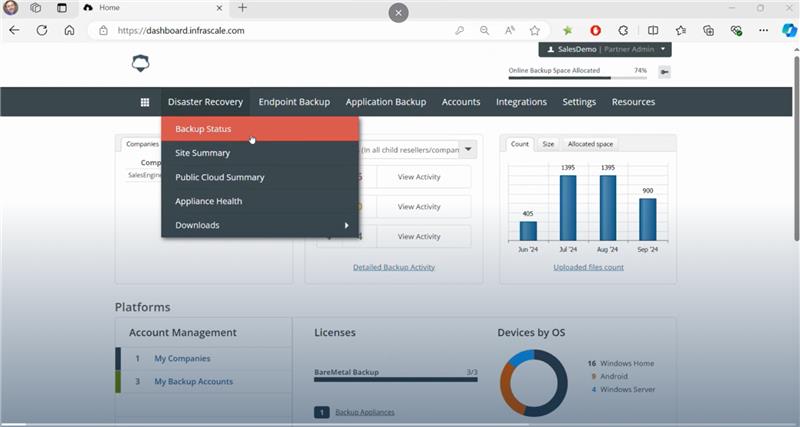Add this page to favorites star
This screenshot has height=427, width=800.
coord(535,31)
